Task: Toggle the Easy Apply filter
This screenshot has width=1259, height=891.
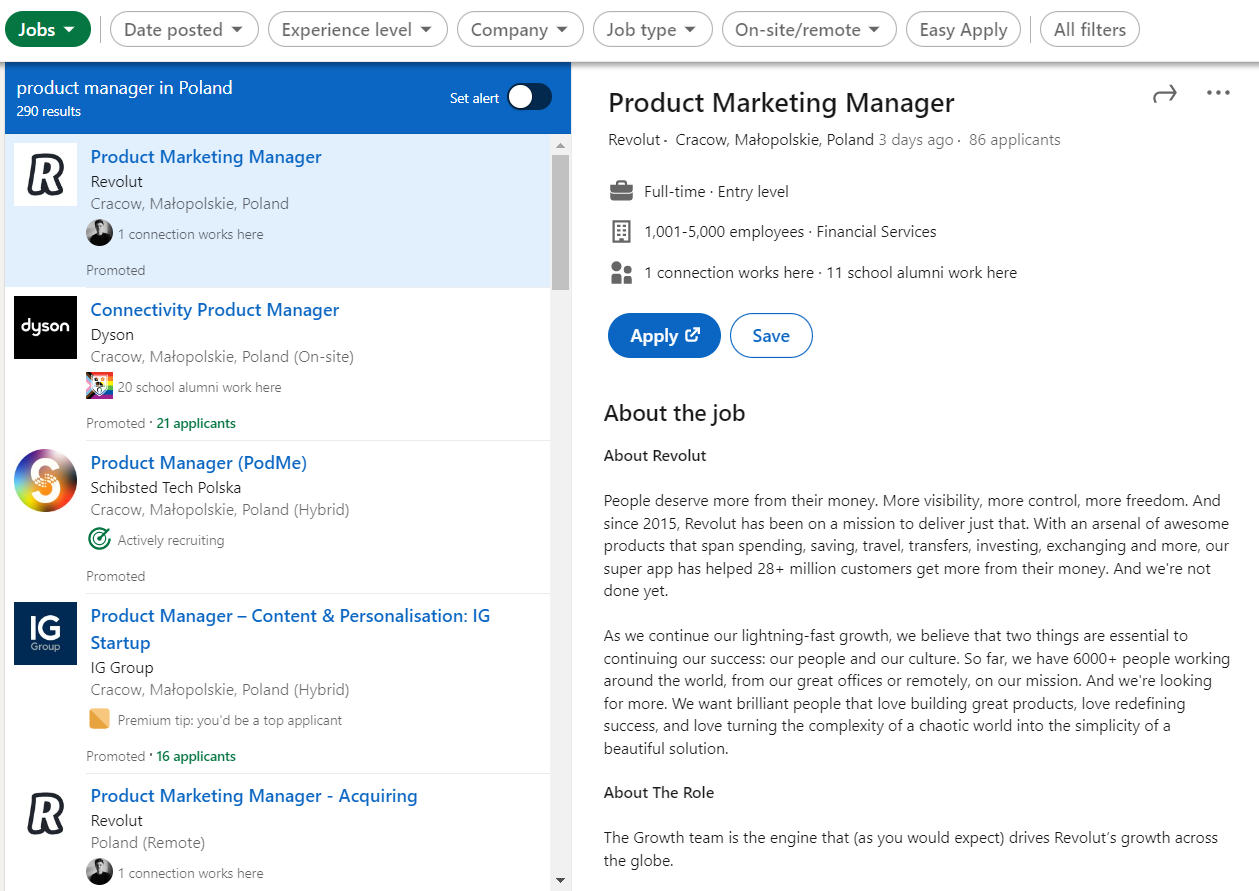Action: tap(963, 30)
